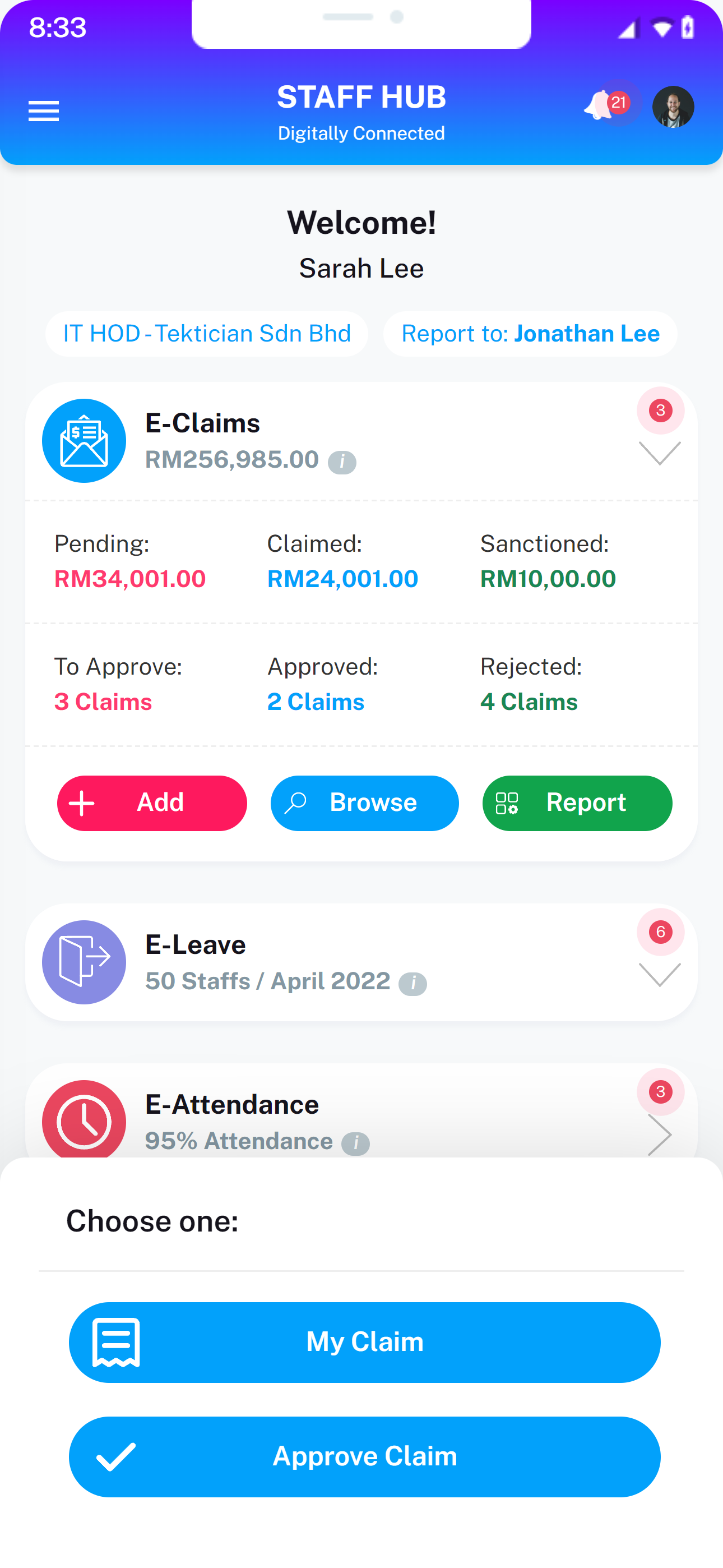Collapse the E-Claims card chevron
The height and width of the screenshot is (1568, 723).
tap(660, 454)
